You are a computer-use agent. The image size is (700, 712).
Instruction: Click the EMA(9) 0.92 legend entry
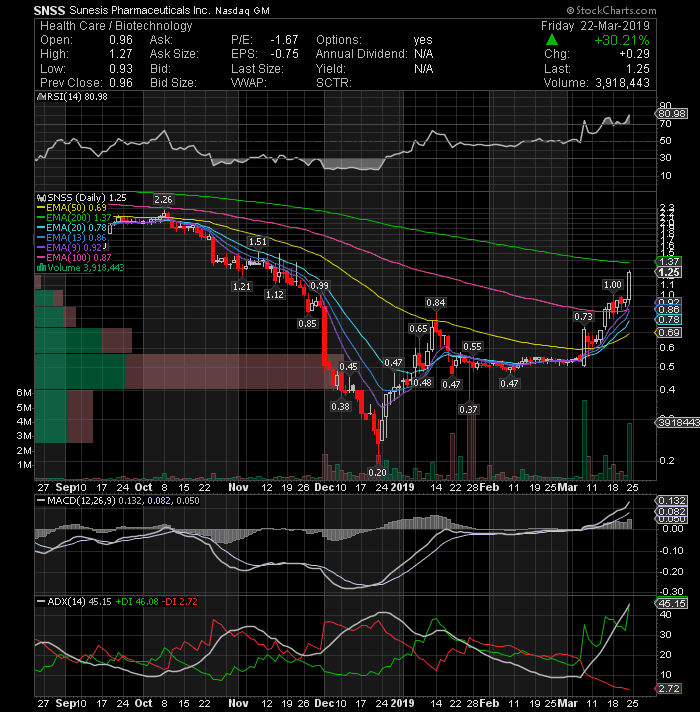tap(69, 247)
